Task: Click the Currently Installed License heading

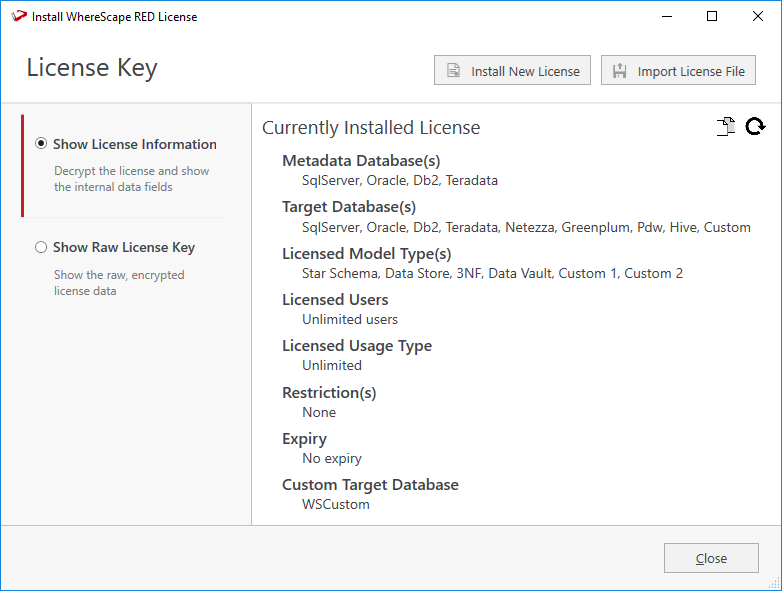Action: pos(371,128)
